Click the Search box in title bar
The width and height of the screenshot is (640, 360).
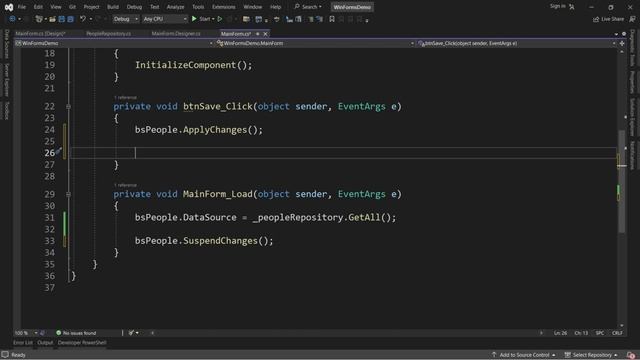308,7
